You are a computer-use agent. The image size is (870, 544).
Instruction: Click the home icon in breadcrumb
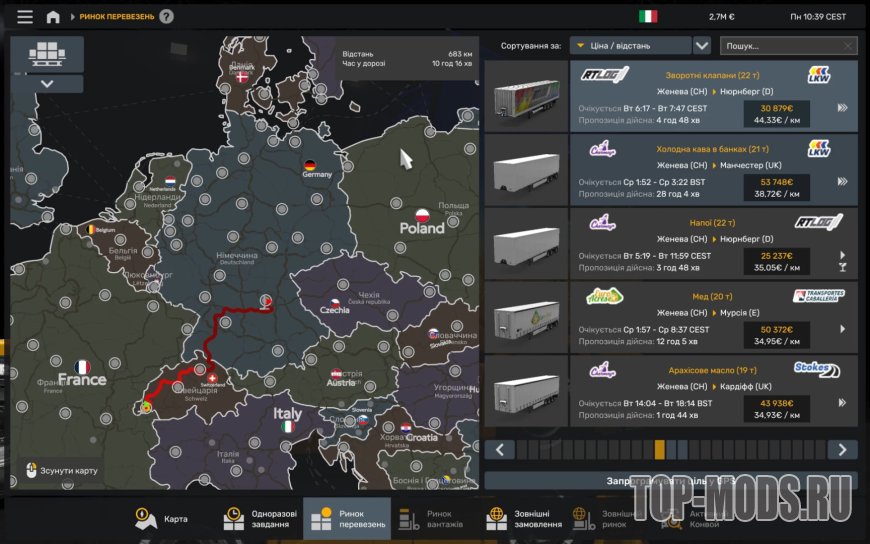pyautogui.click(x=53, y=17)
